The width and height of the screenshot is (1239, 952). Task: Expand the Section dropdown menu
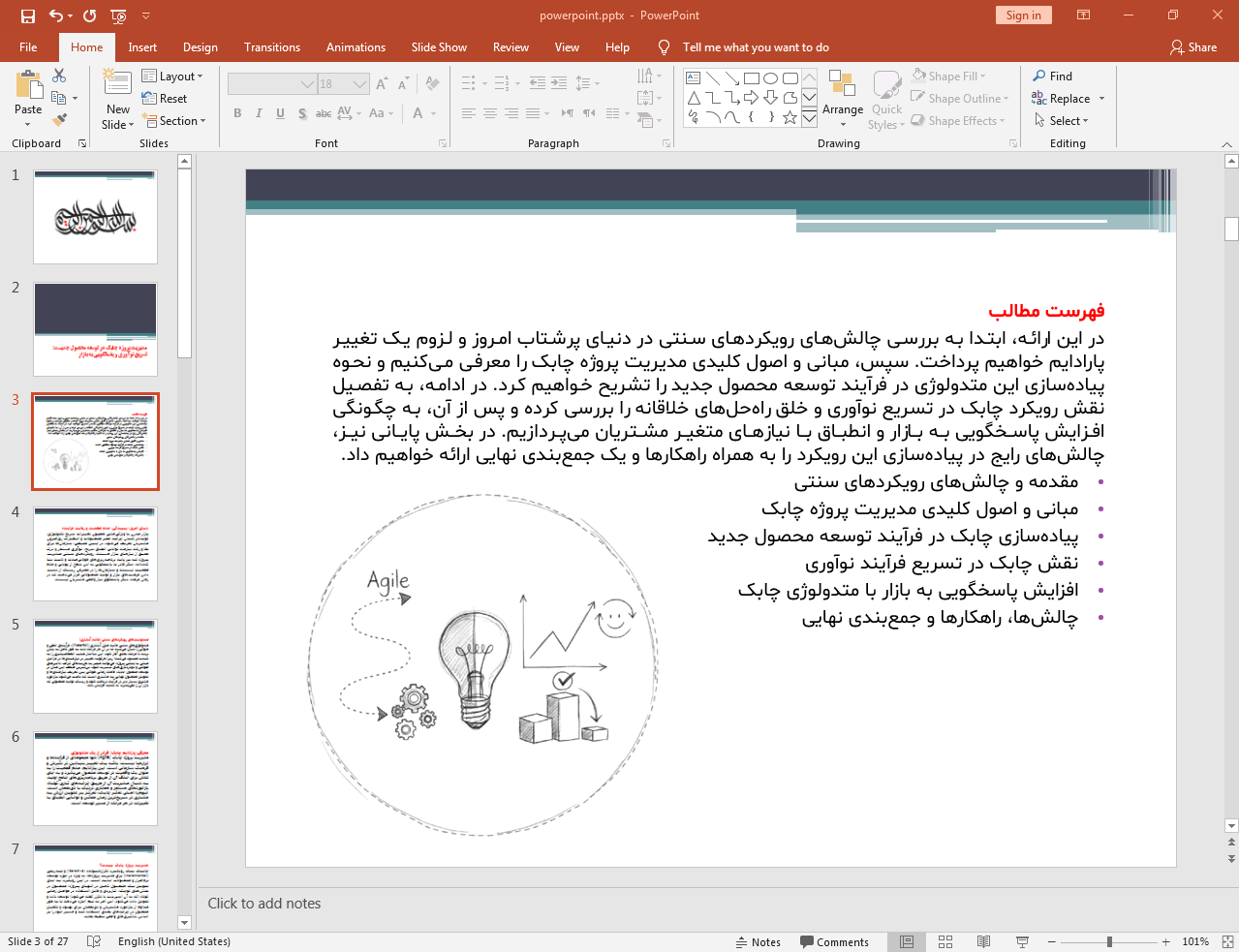click(175, 121)
